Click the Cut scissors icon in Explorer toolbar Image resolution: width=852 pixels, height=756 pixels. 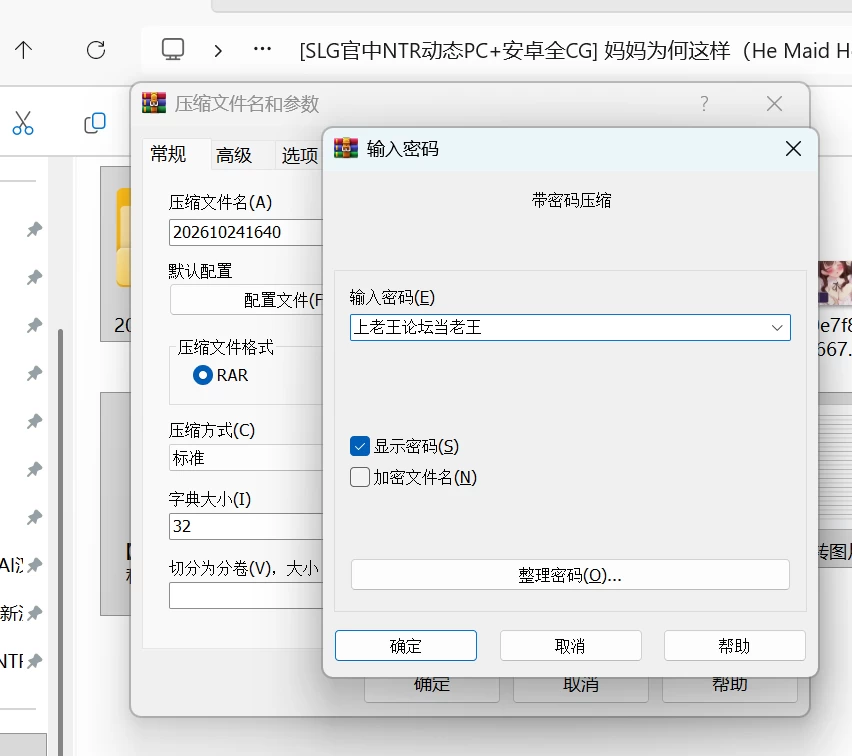coord(23,123)
